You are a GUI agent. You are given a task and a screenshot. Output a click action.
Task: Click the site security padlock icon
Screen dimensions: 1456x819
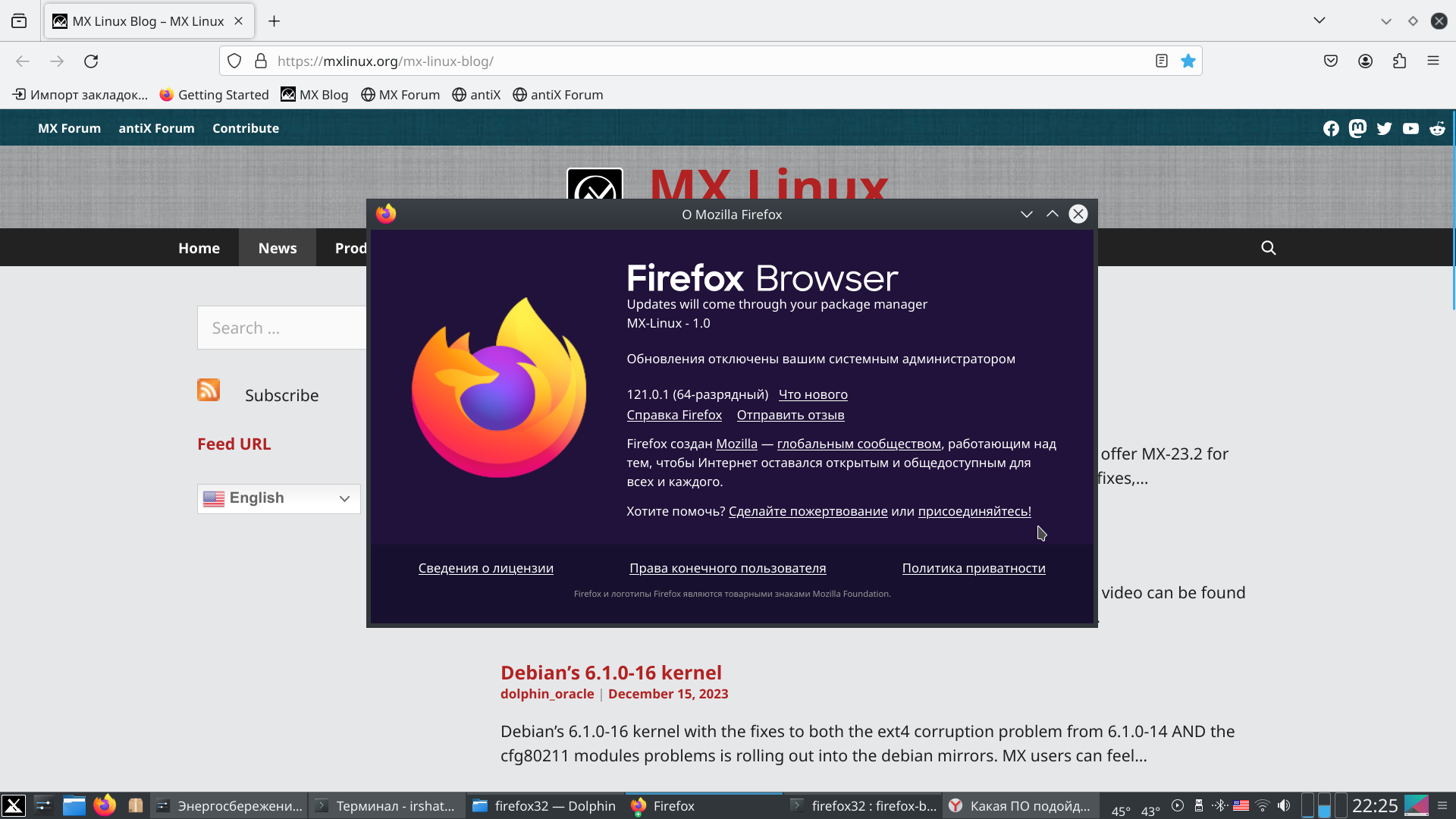click(261, 61)
